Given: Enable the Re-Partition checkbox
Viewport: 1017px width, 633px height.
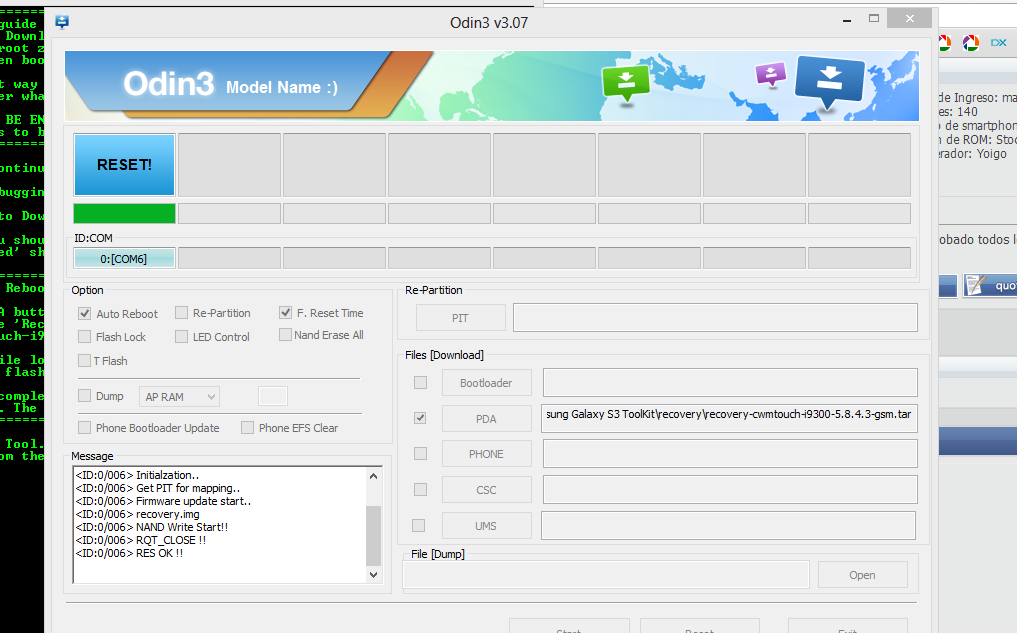Looking at the screenshot, I should click(x=182, y=313).
